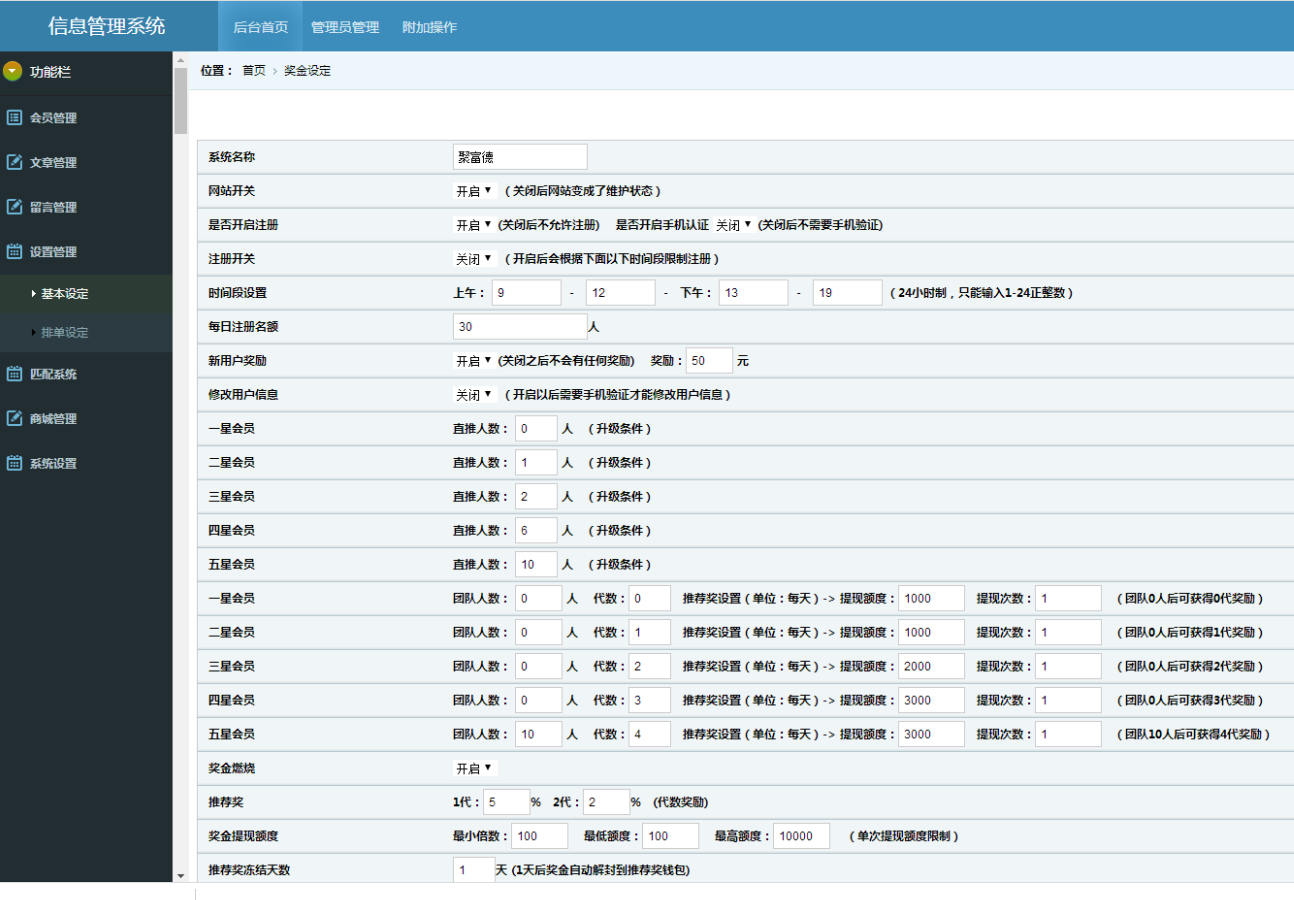Click the 系统名称 text field
This screenshot has height=900, width=1294.
tap(520, 157)
